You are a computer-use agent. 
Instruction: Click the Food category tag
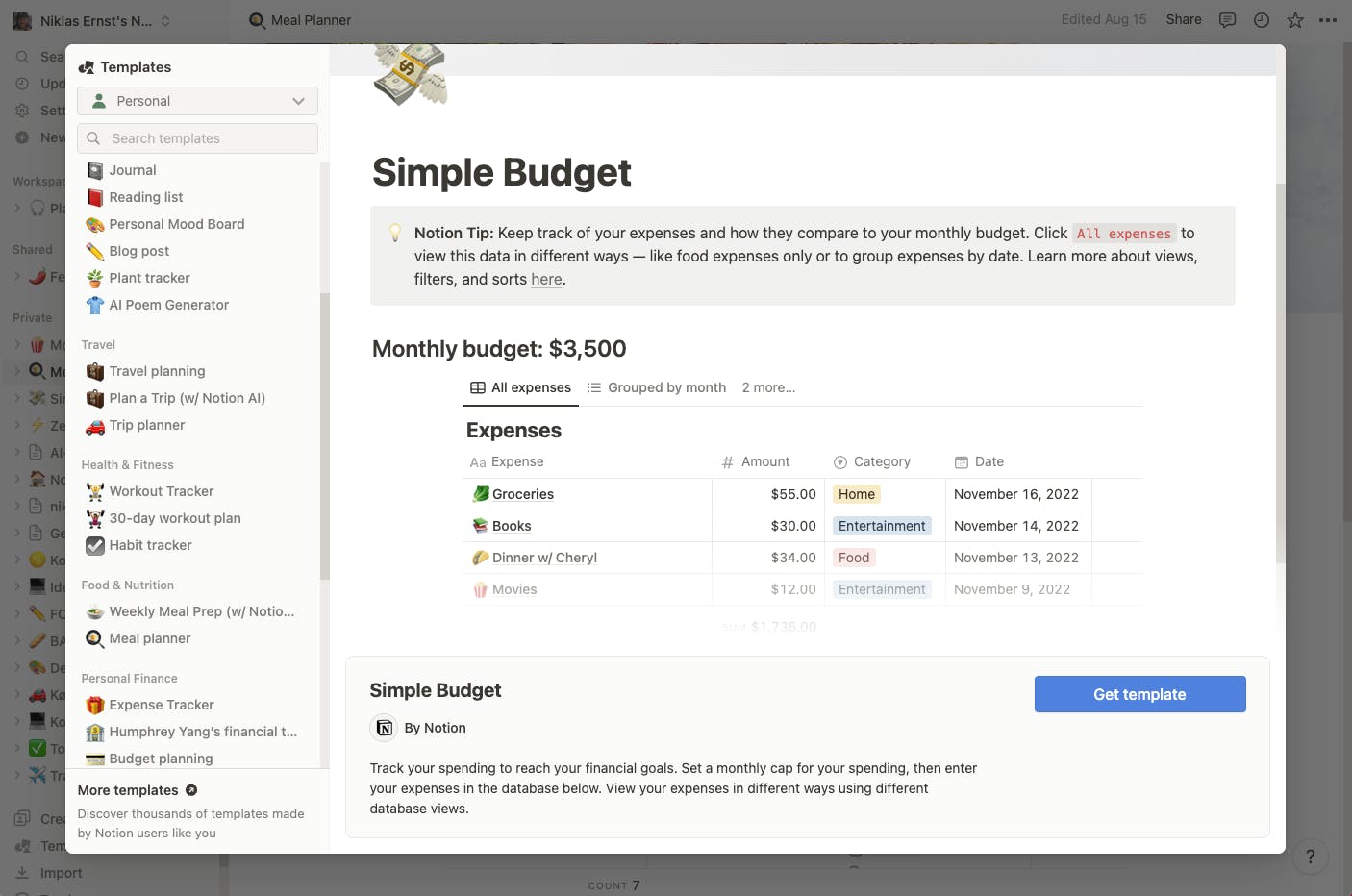[x=853, y=558]
